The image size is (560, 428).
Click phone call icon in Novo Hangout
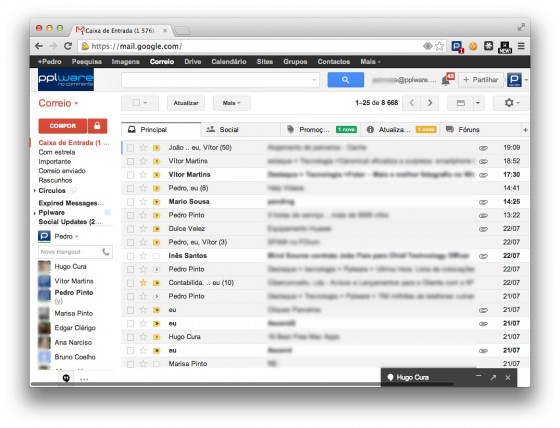(106, 252)
